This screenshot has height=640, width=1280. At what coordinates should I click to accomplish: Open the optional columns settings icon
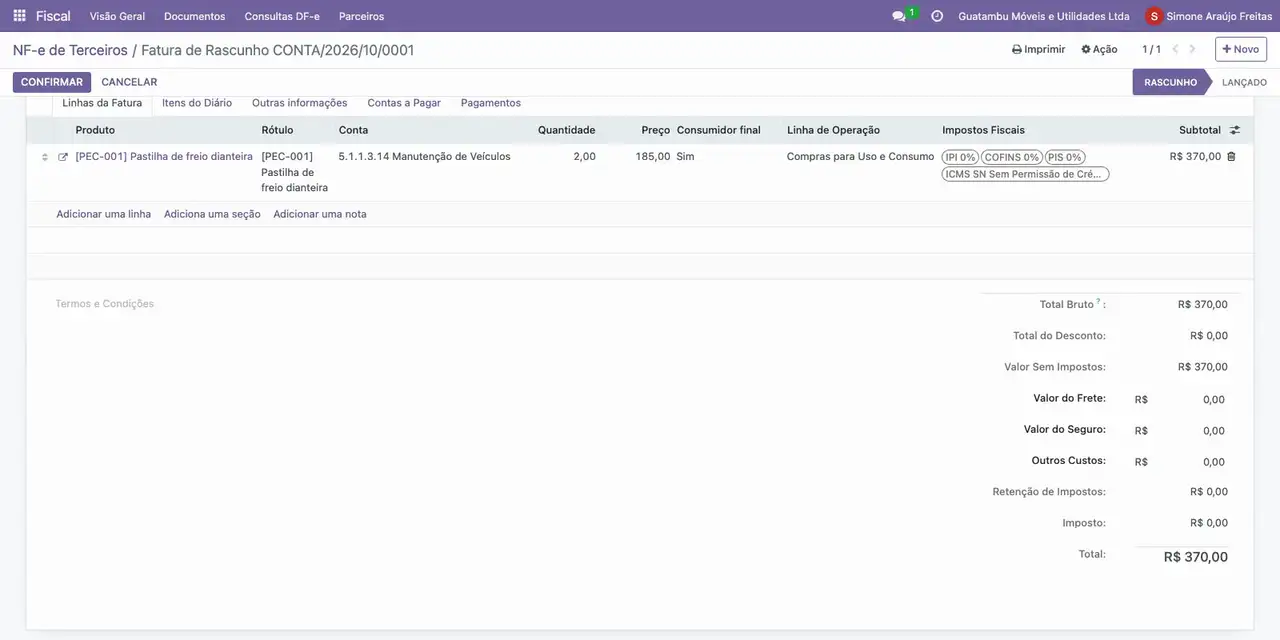point(1235,130)
